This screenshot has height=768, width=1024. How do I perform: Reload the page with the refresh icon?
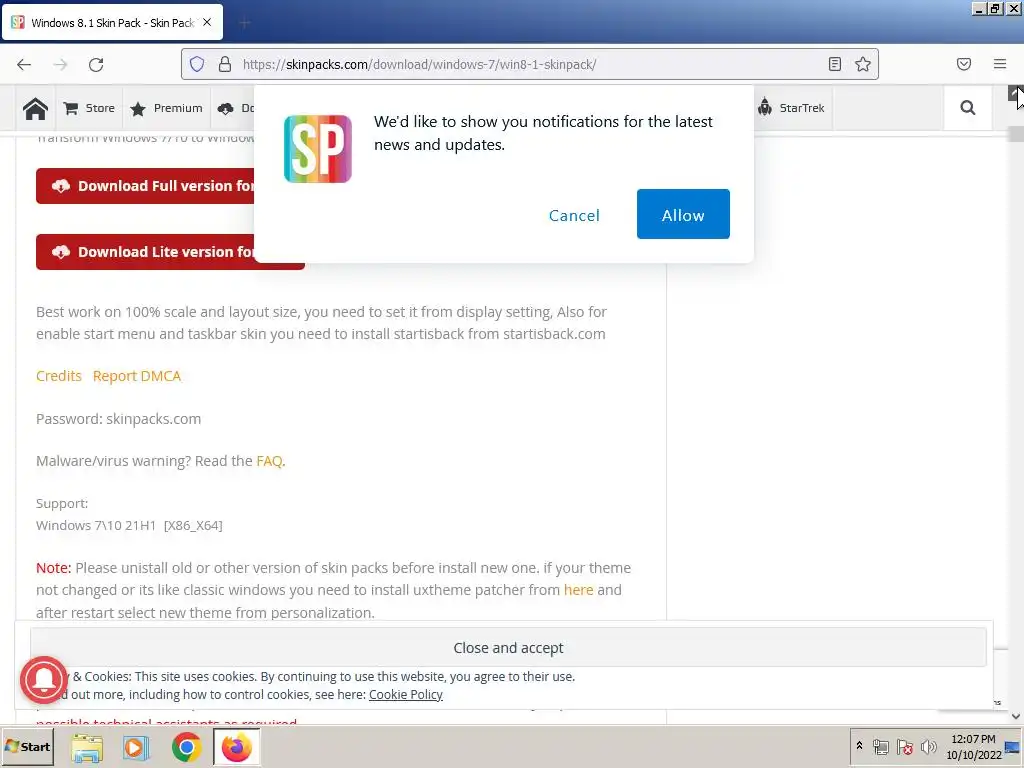pos(96,64)
